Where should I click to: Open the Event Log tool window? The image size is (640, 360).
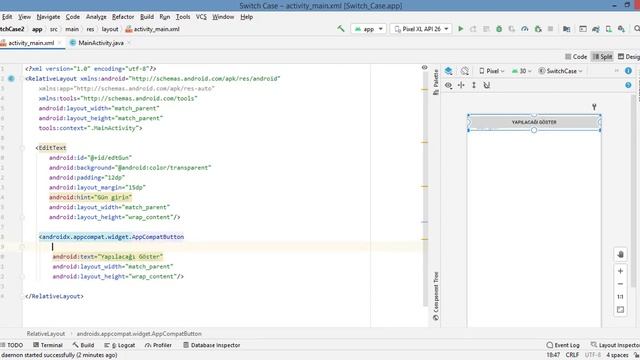563,345
